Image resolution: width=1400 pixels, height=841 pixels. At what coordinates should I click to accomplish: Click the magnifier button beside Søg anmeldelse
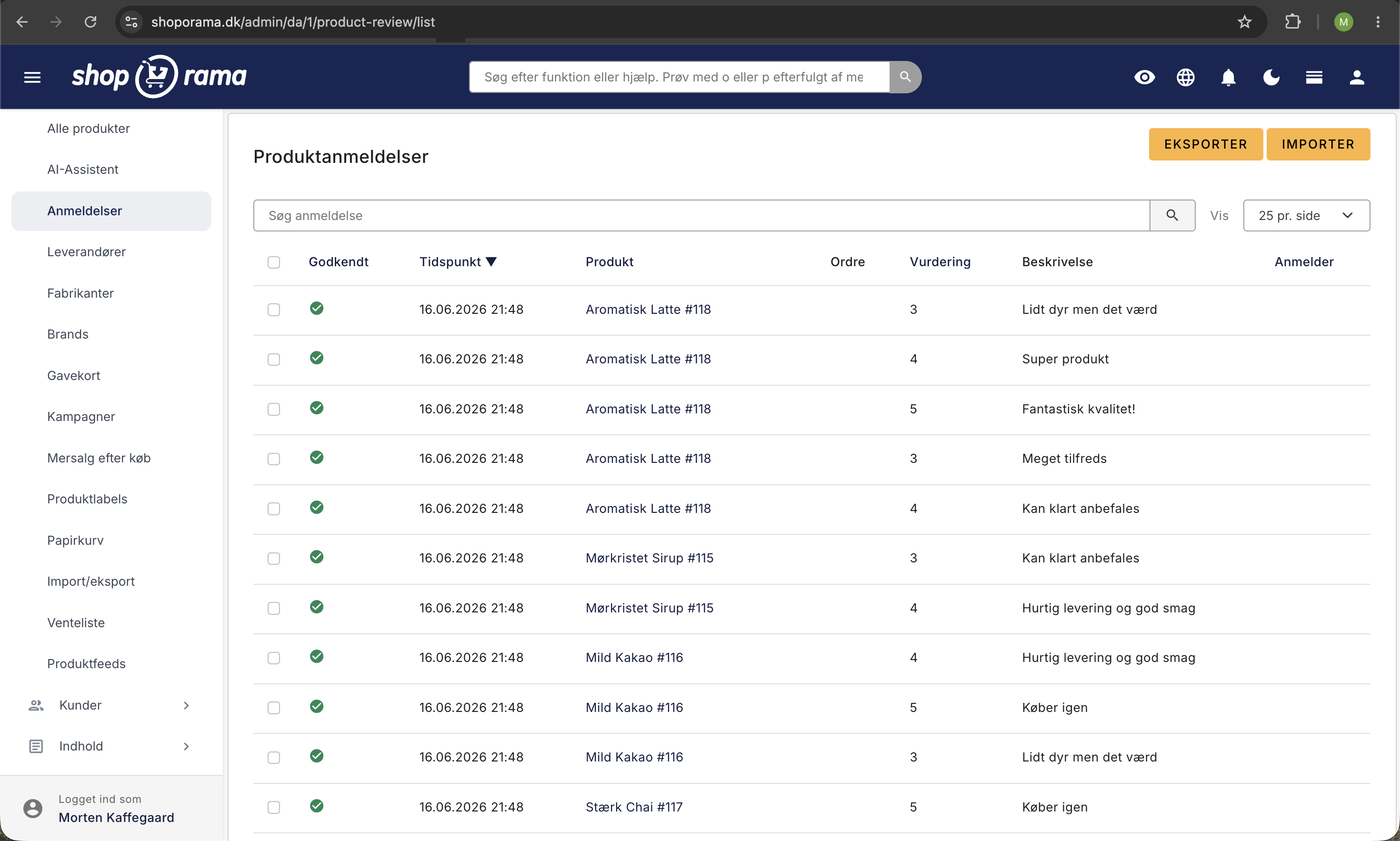click(x=1173, y=216)
